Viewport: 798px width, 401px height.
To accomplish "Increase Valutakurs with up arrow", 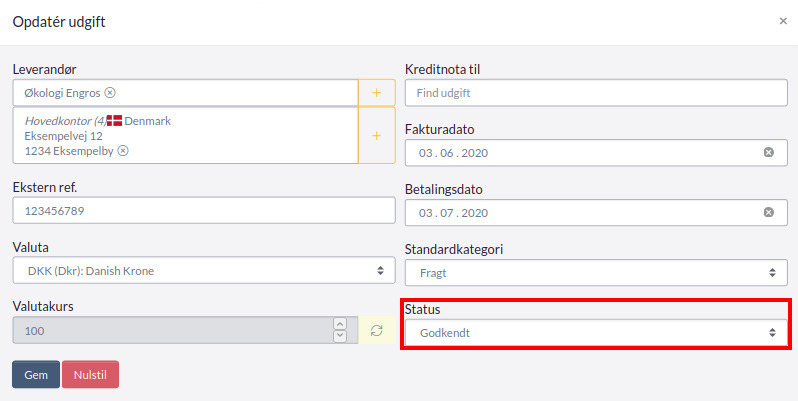I will [x=340, y=324].
